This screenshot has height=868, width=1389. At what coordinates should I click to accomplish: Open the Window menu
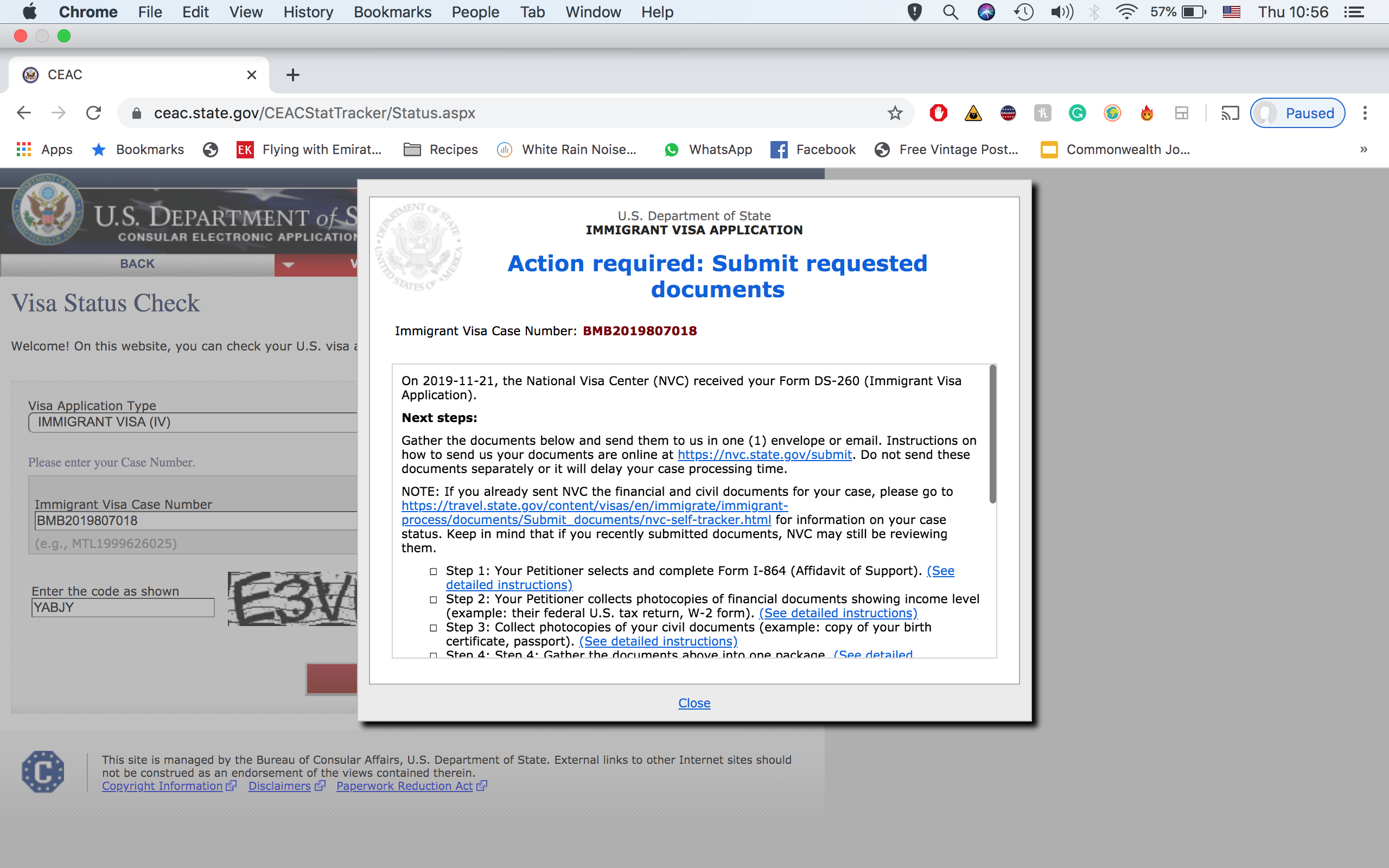click(593, 12)
